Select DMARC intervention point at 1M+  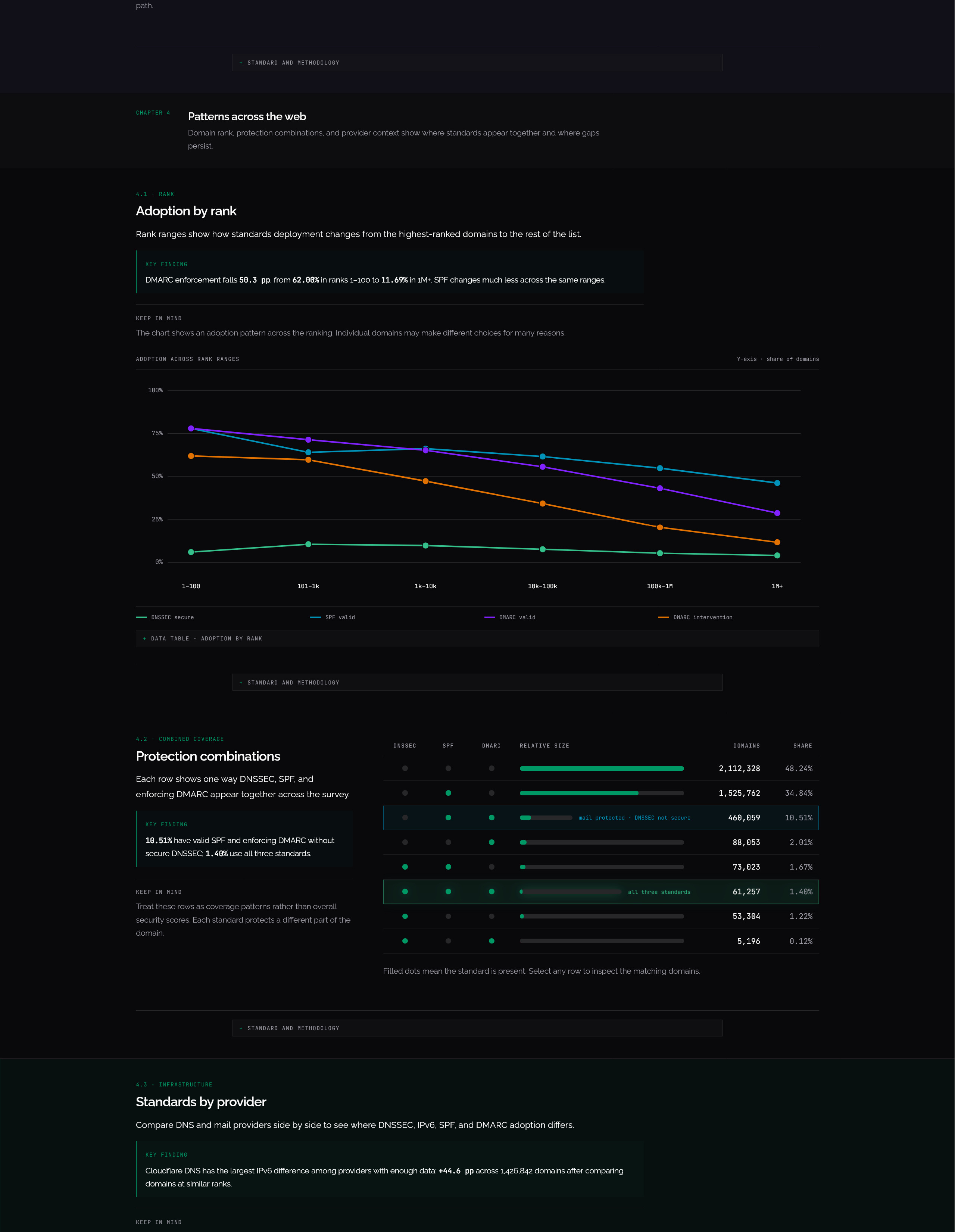pos(777,542)
